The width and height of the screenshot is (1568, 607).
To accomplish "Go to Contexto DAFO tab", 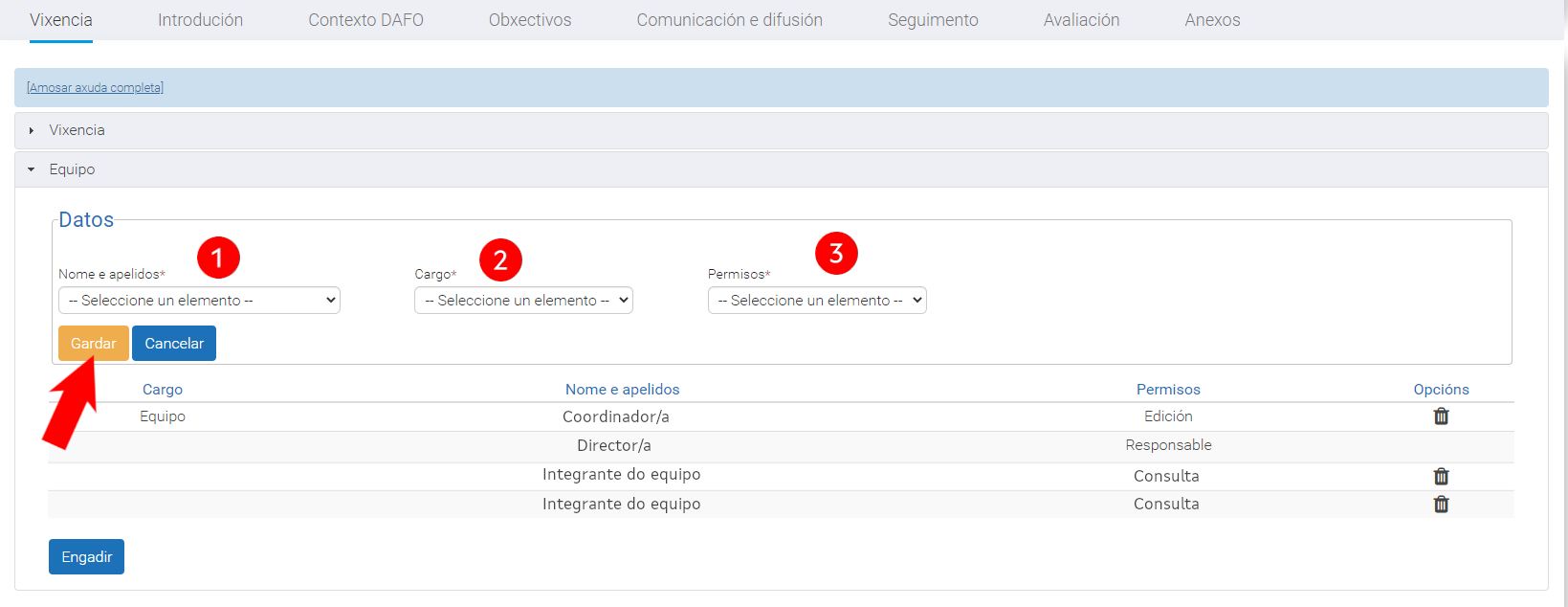I will point(365,20).
